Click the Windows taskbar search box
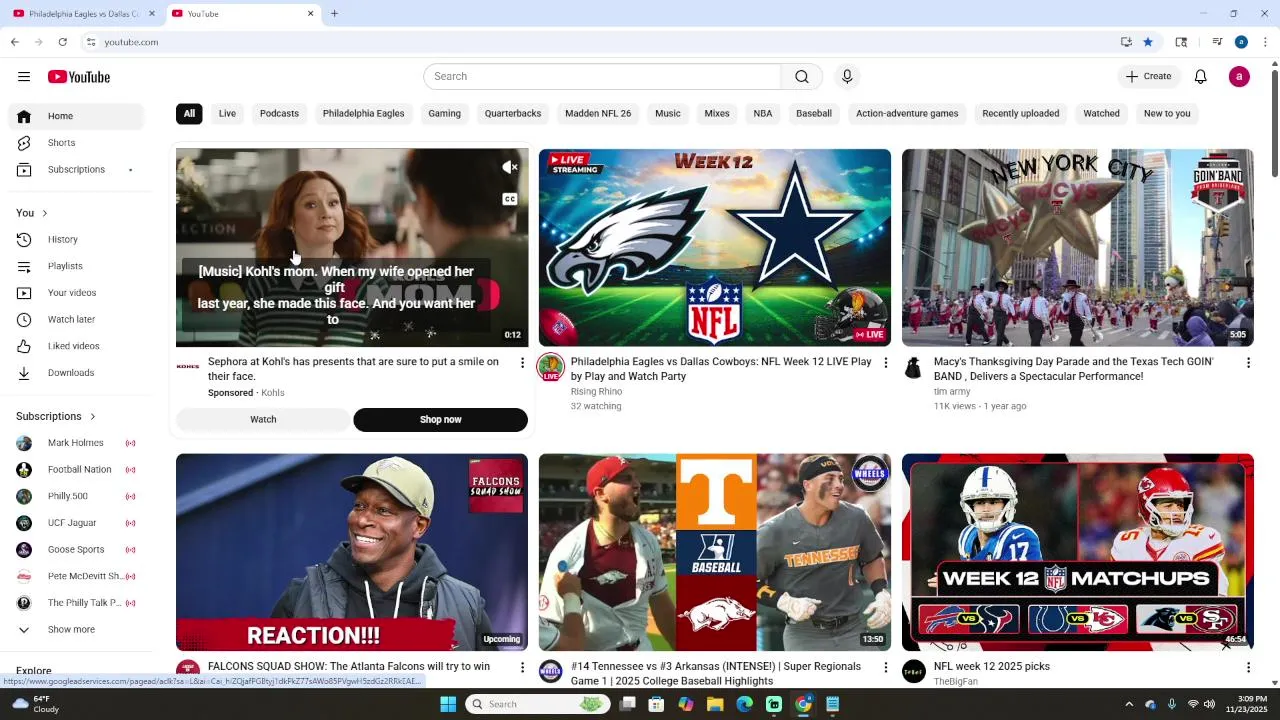Screen dimensions: 1280x720 pyautogui.click(x=537, y=704)
